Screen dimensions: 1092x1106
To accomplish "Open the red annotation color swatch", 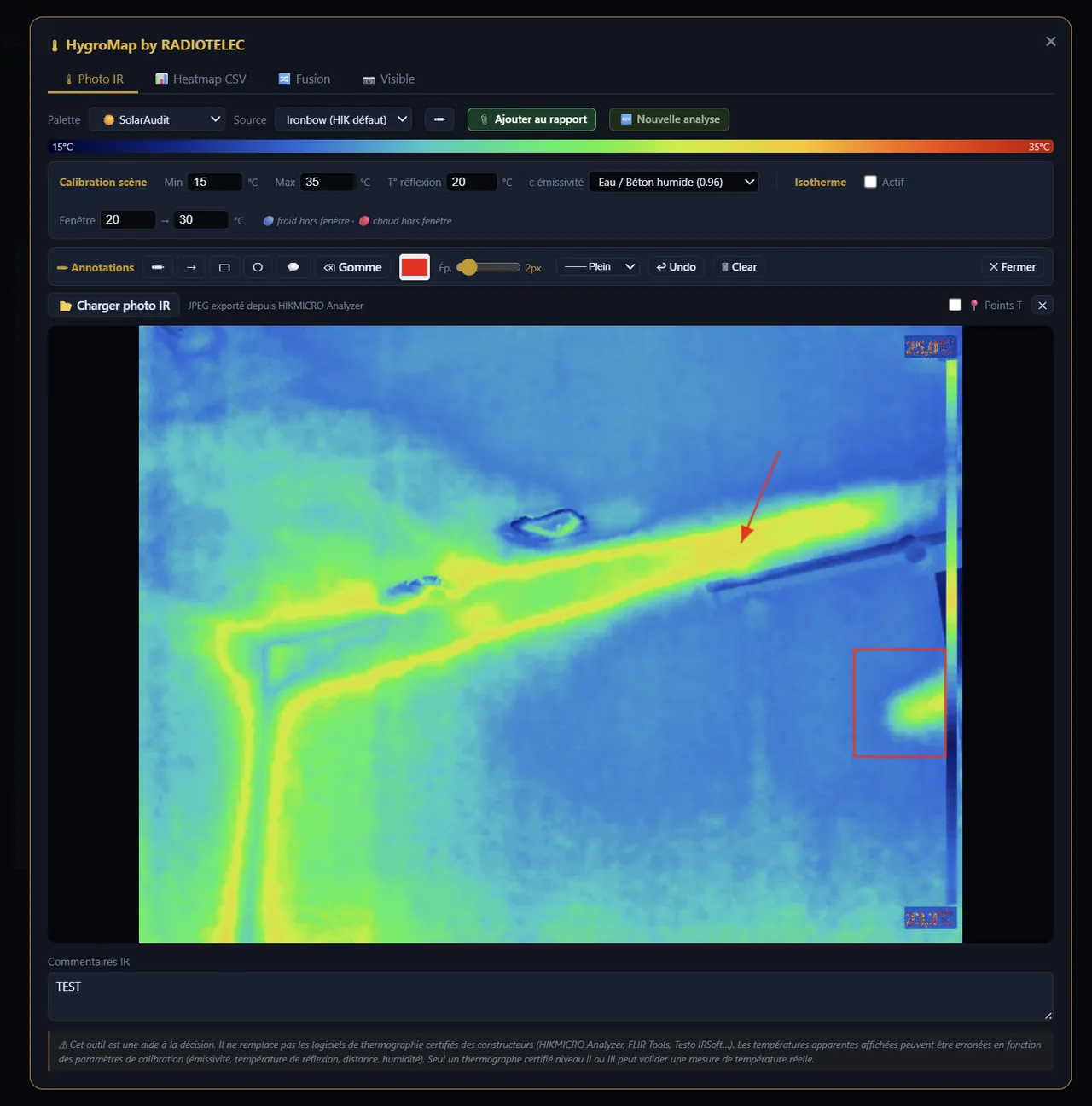I will [415, 267].
